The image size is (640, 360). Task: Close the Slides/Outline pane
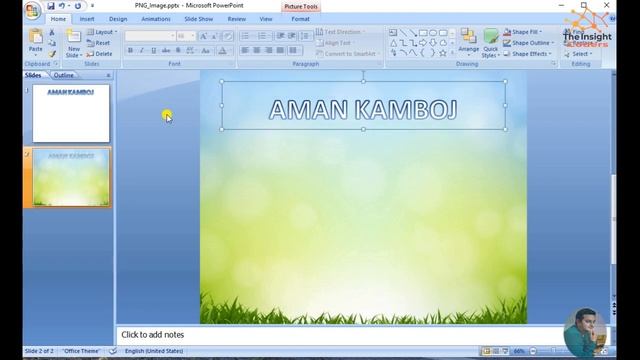pyautogui.click(x=109, y=76)
